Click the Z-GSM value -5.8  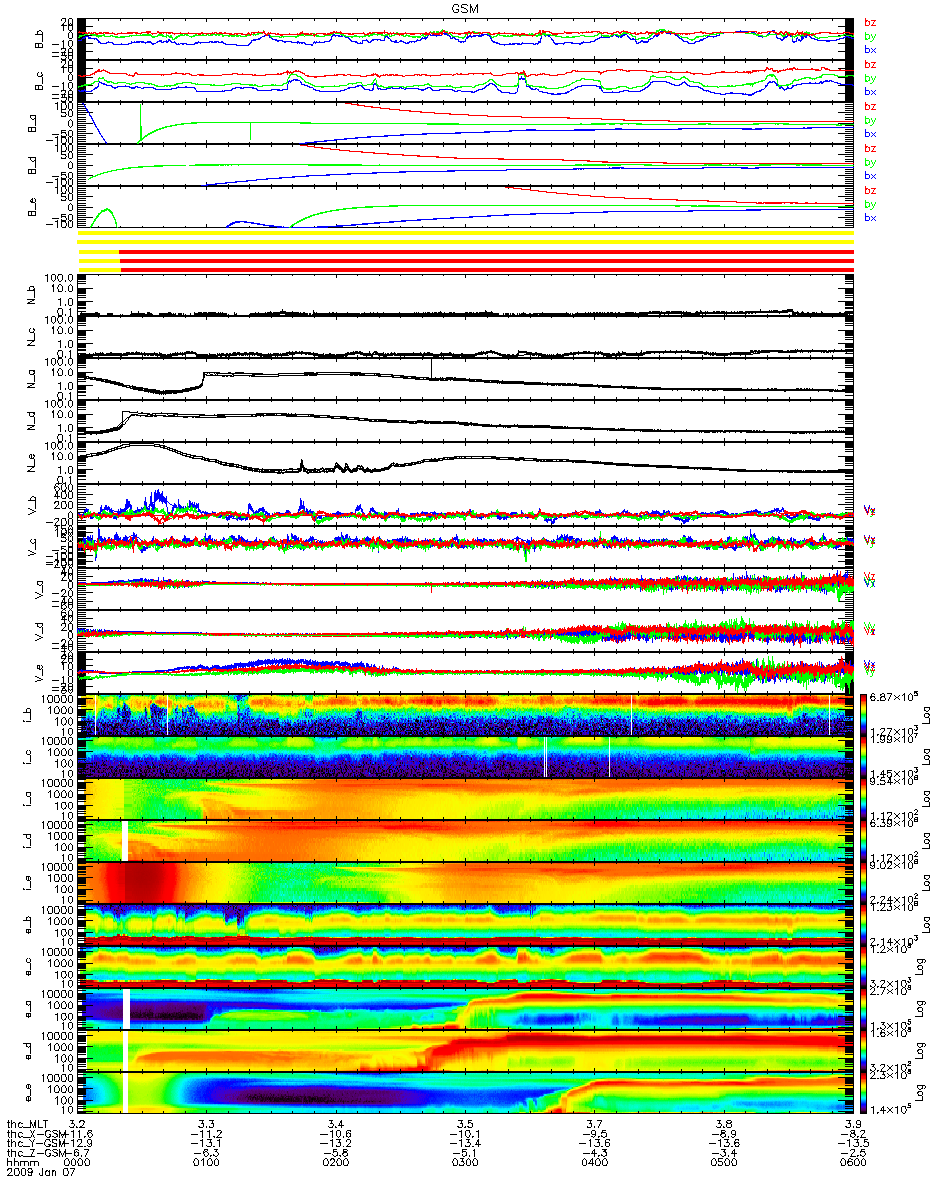[336, 1154]
